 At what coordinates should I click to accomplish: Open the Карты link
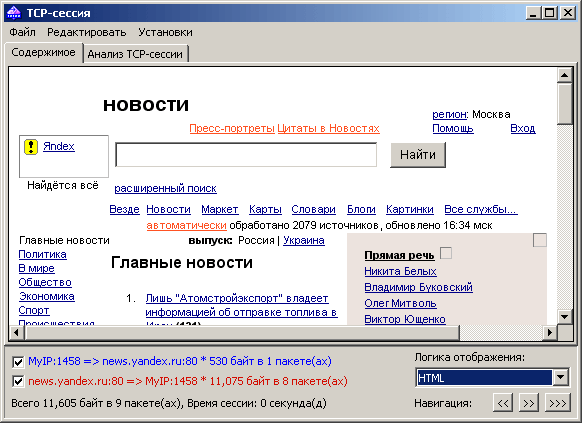(265, 209)
